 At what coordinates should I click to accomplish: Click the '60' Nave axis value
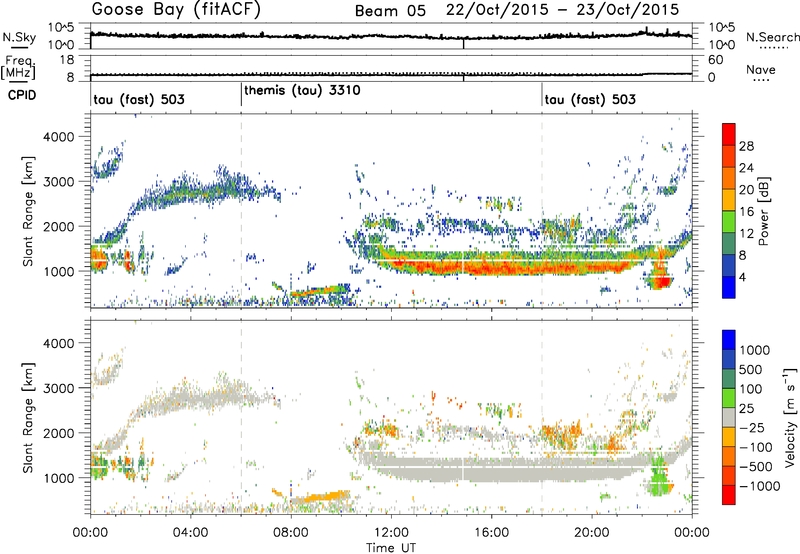click(x=715, y=60)
